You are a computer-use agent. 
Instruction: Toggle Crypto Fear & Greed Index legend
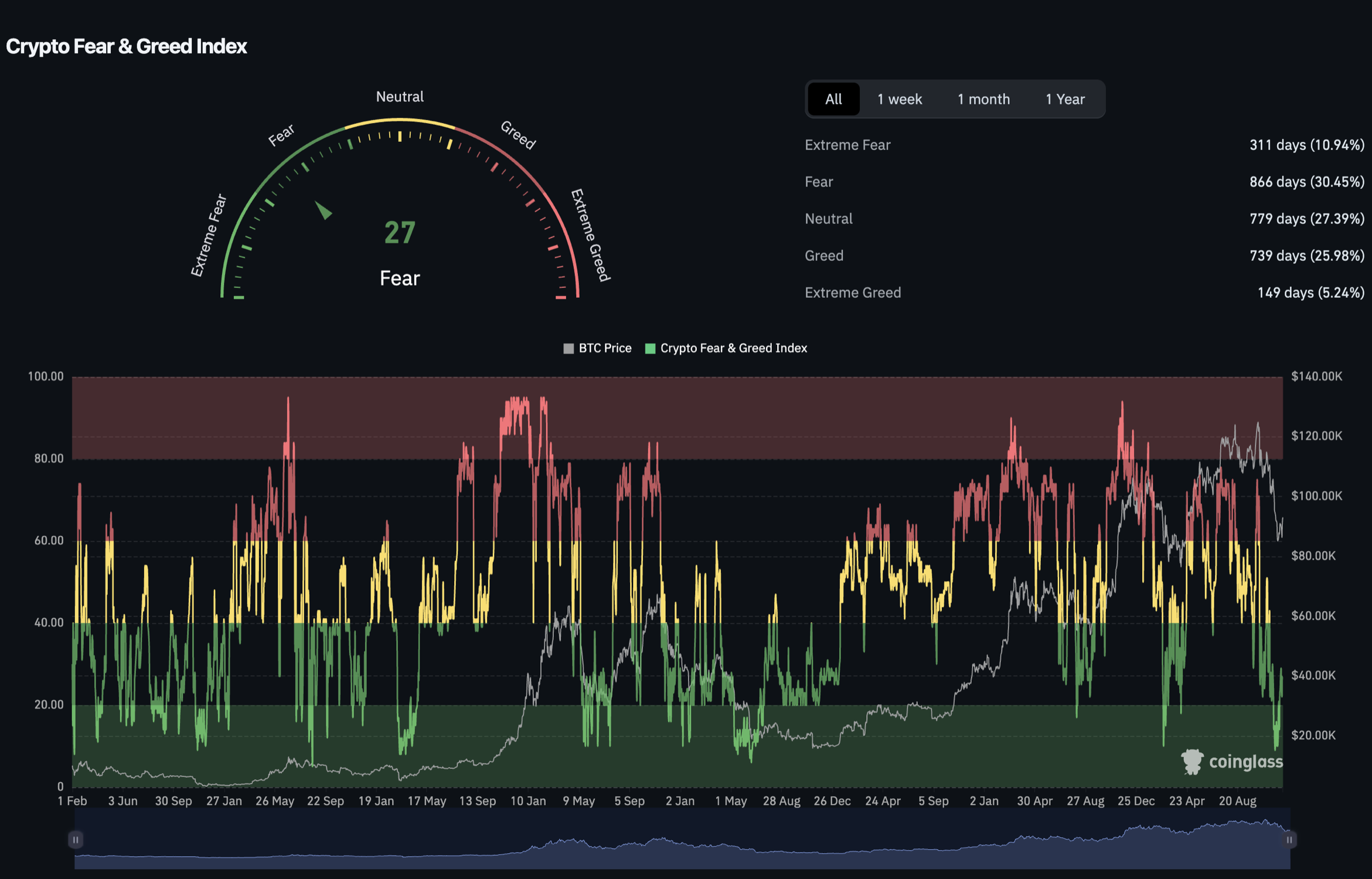pyautogui.click(x=733, y=348)
